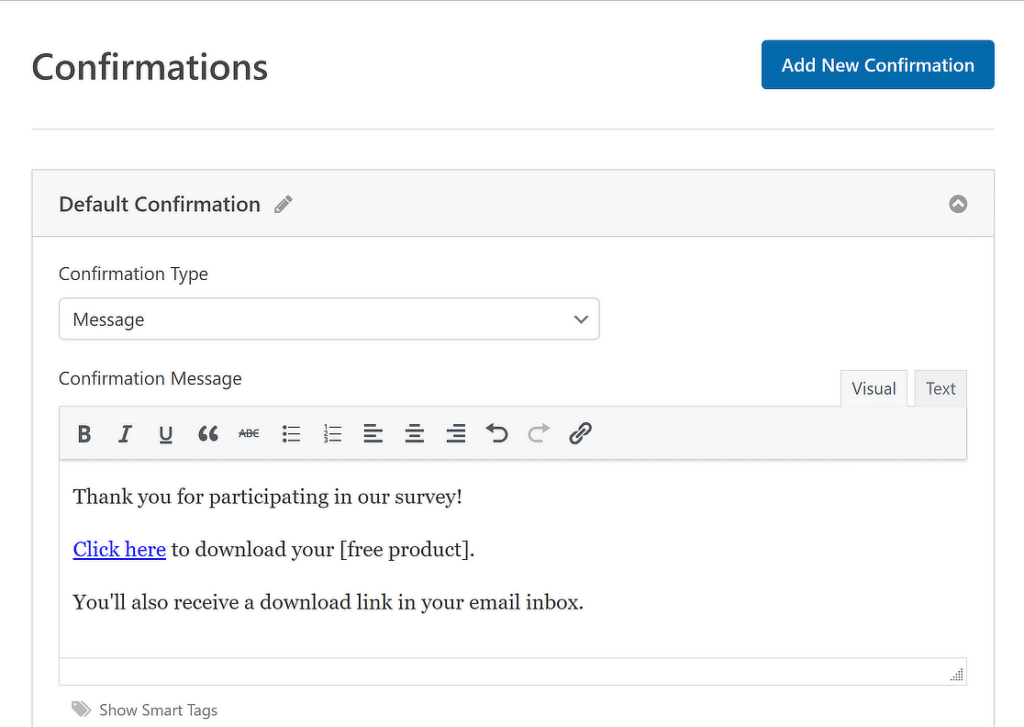Select the Visual tab
This screenshot has height=727, width=1024.
tap(873, 388)
